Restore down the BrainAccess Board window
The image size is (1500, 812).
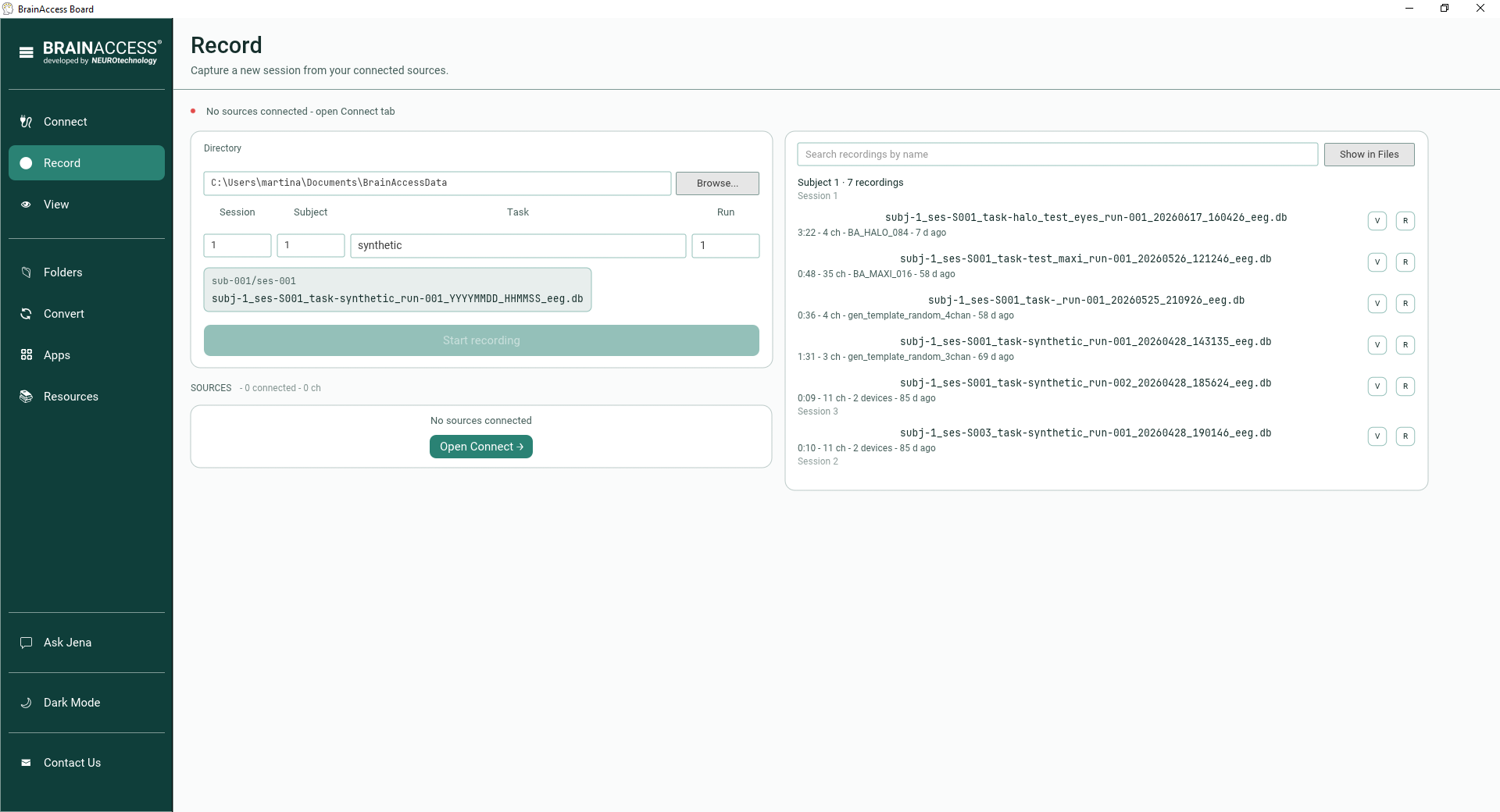click(1445, 9)
